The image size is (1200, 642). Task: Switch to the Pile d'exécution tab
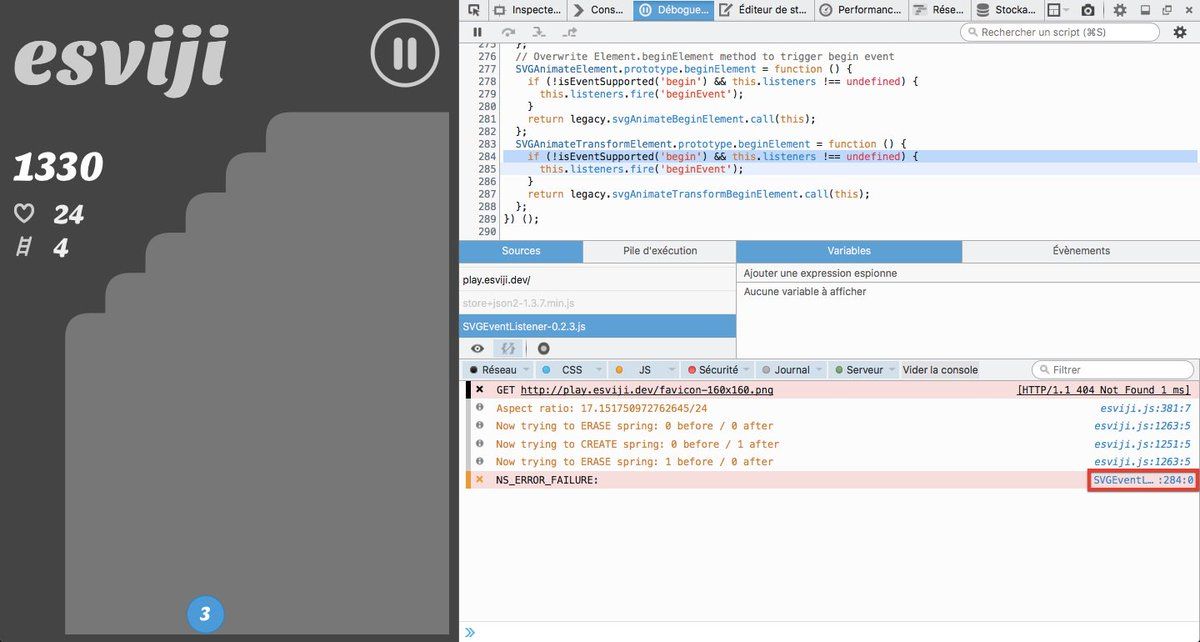tap(659, 251)
